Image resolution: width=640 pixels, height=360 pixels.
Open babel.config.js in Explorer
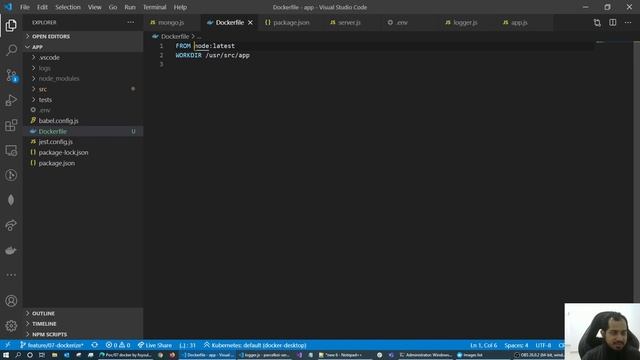click(83, 121)
